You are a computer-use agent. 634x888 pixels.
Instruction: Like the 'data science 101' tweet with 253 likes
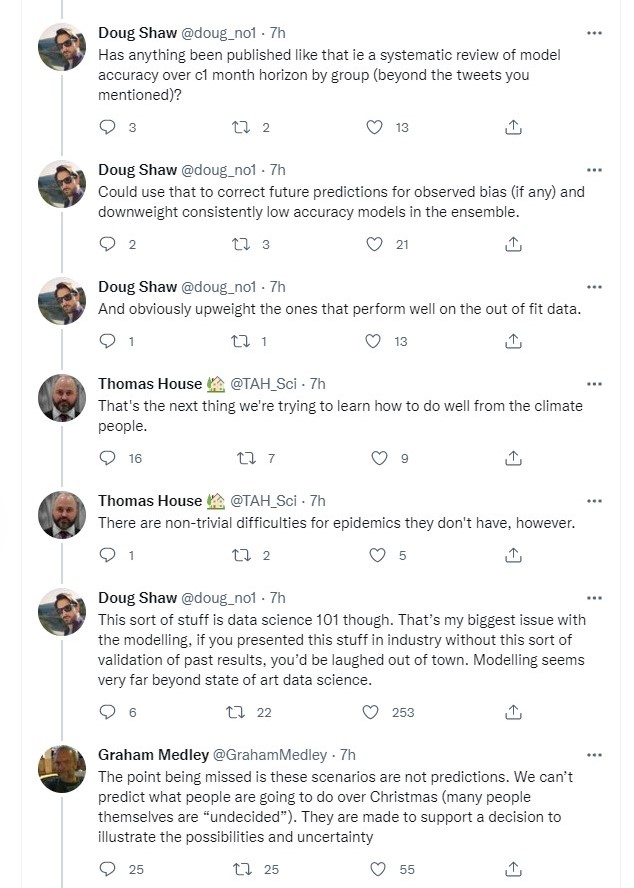point(371,712)
